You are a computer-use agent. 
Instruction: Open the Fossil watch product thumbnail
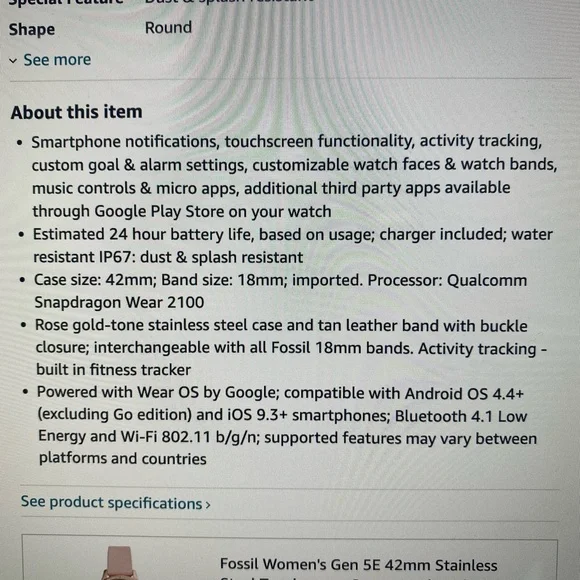point(119,563)
